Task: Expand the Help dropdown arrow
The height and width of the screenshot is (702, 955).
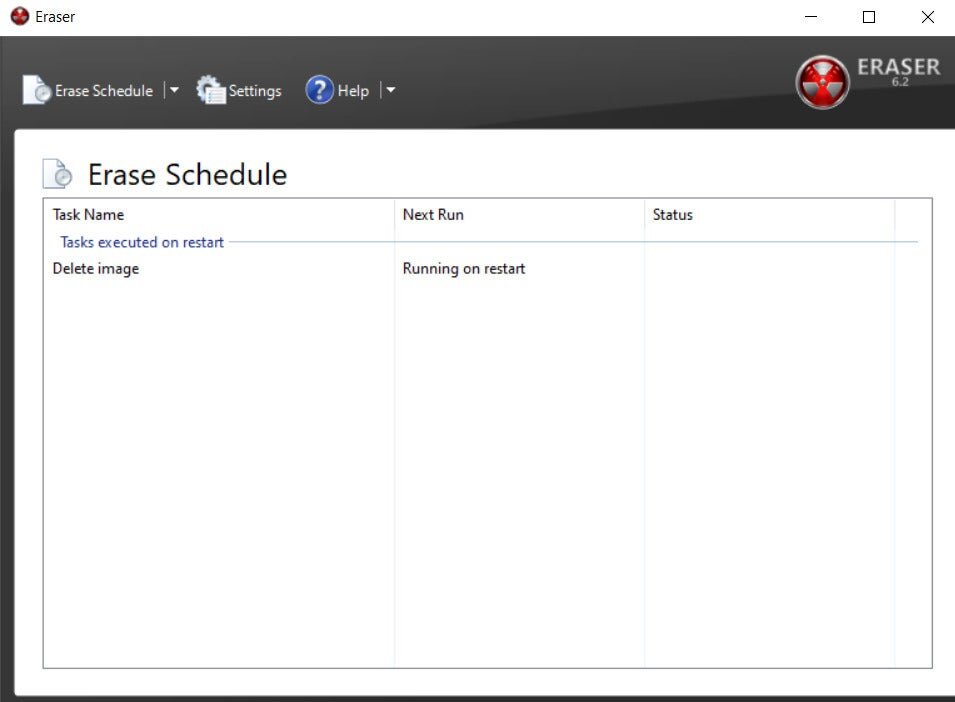Action: click(390, 90)
